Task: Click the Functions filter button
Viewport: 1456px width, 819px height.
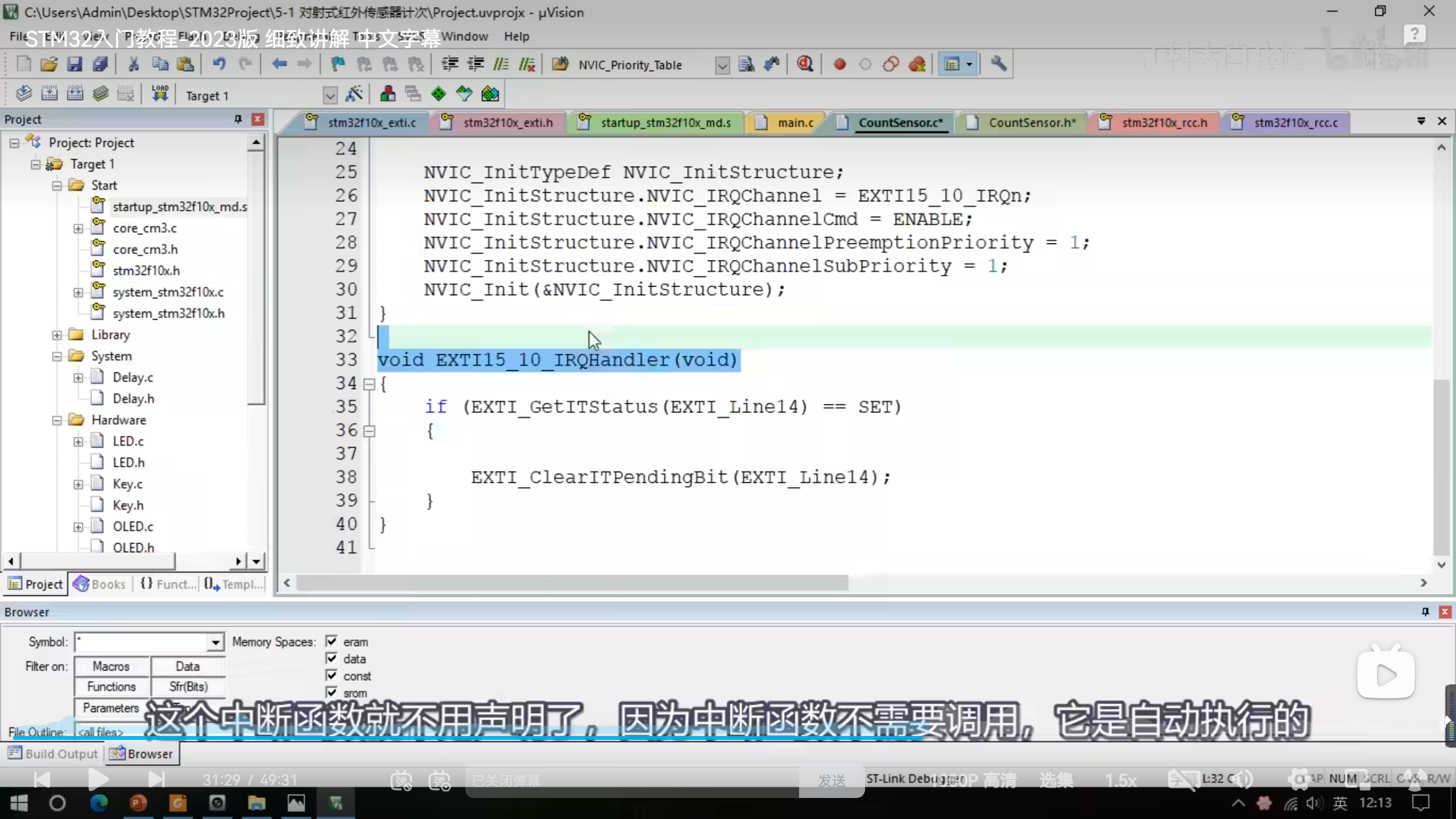Action: (x=111, y=686)
